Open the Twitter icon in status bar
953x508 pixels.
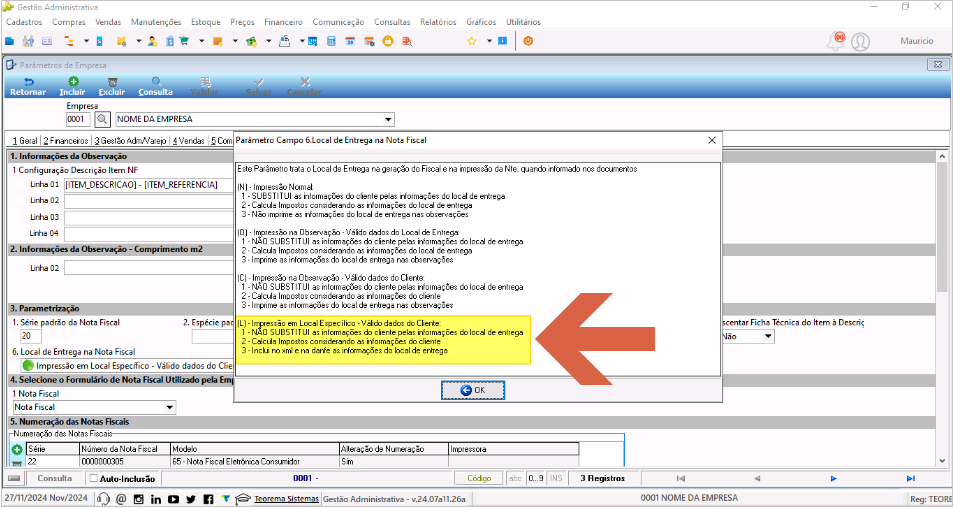click(191, 499)
